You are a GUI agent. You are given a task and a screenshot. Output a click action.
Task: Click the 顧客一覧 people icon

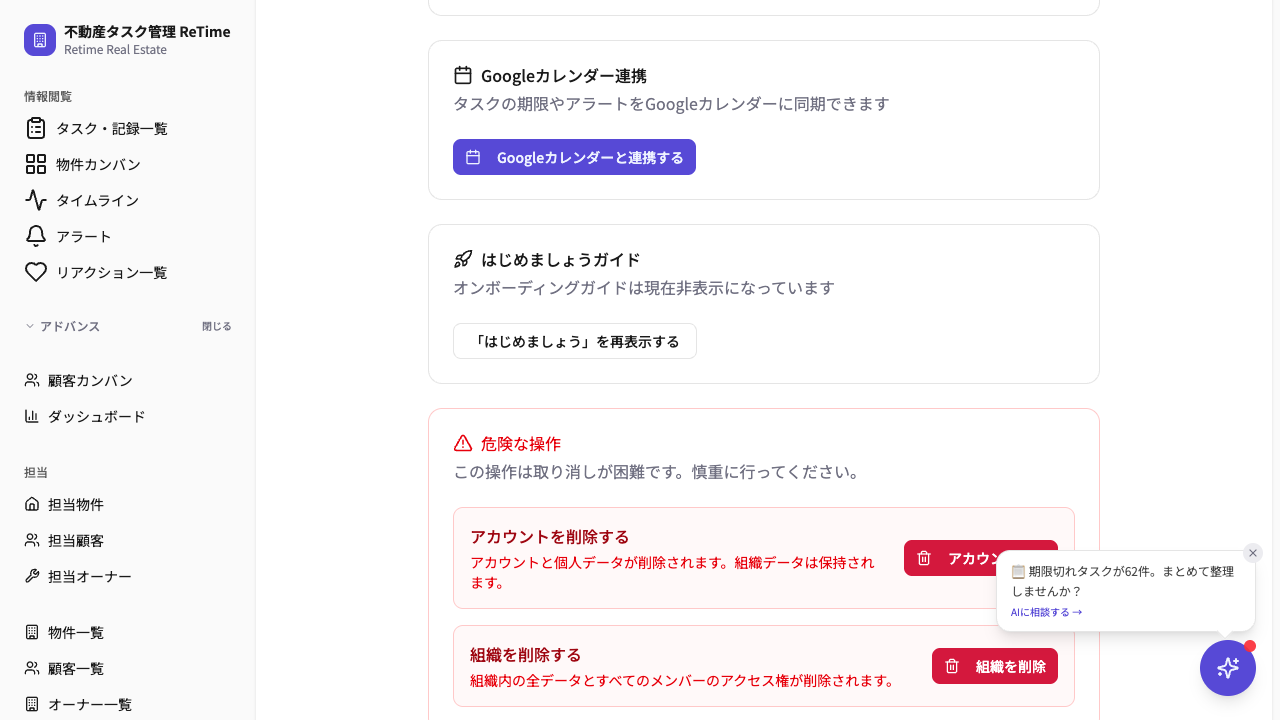[x=32, y=668]
